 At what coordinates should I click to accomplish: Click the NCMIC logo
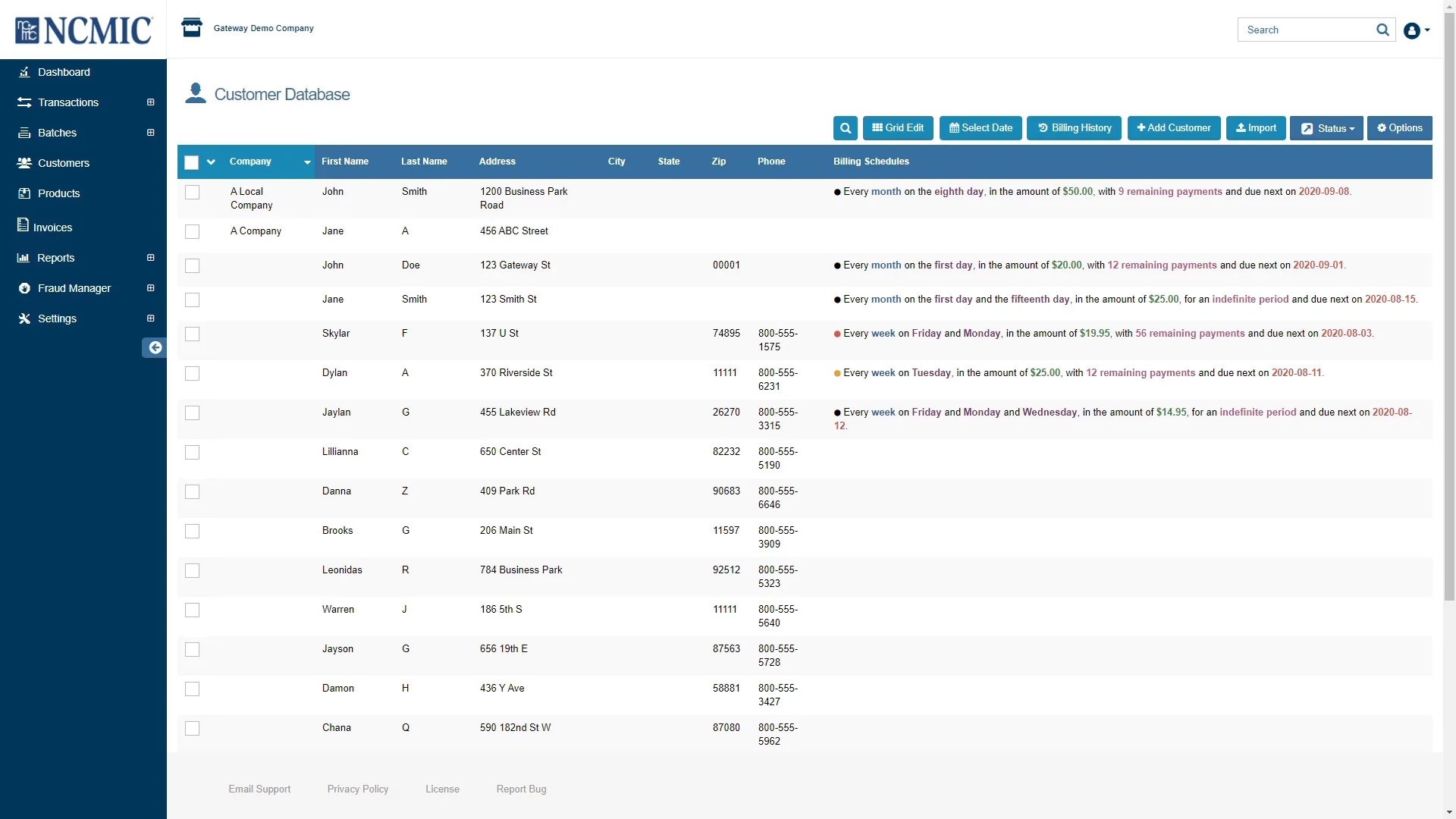tap(82, 30)
